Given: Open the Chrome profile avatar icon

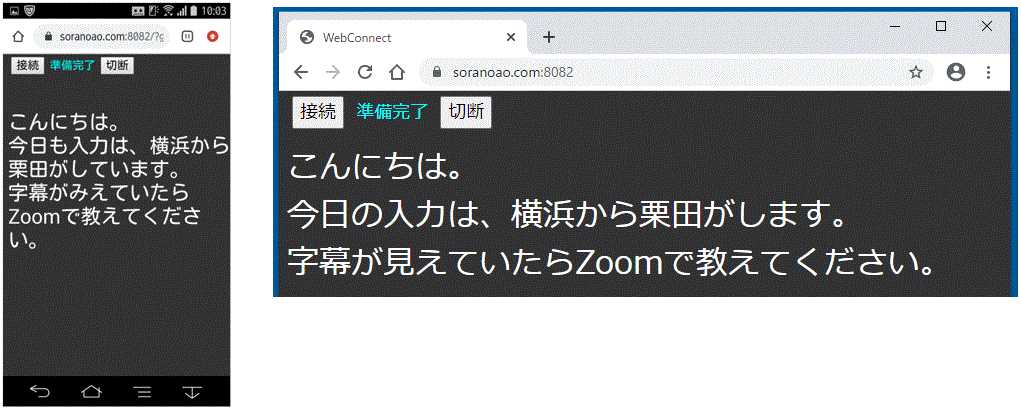Looking at the screenshot, I should (x=955, y=72).
